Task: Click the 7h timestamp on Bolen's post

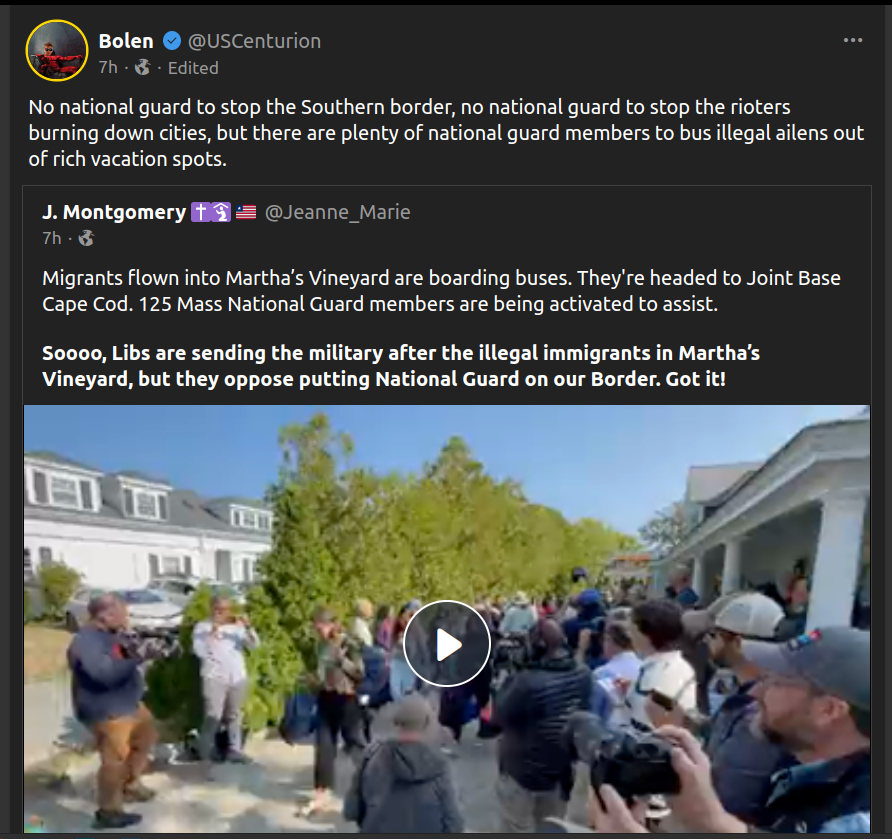Action: point(108,68)
